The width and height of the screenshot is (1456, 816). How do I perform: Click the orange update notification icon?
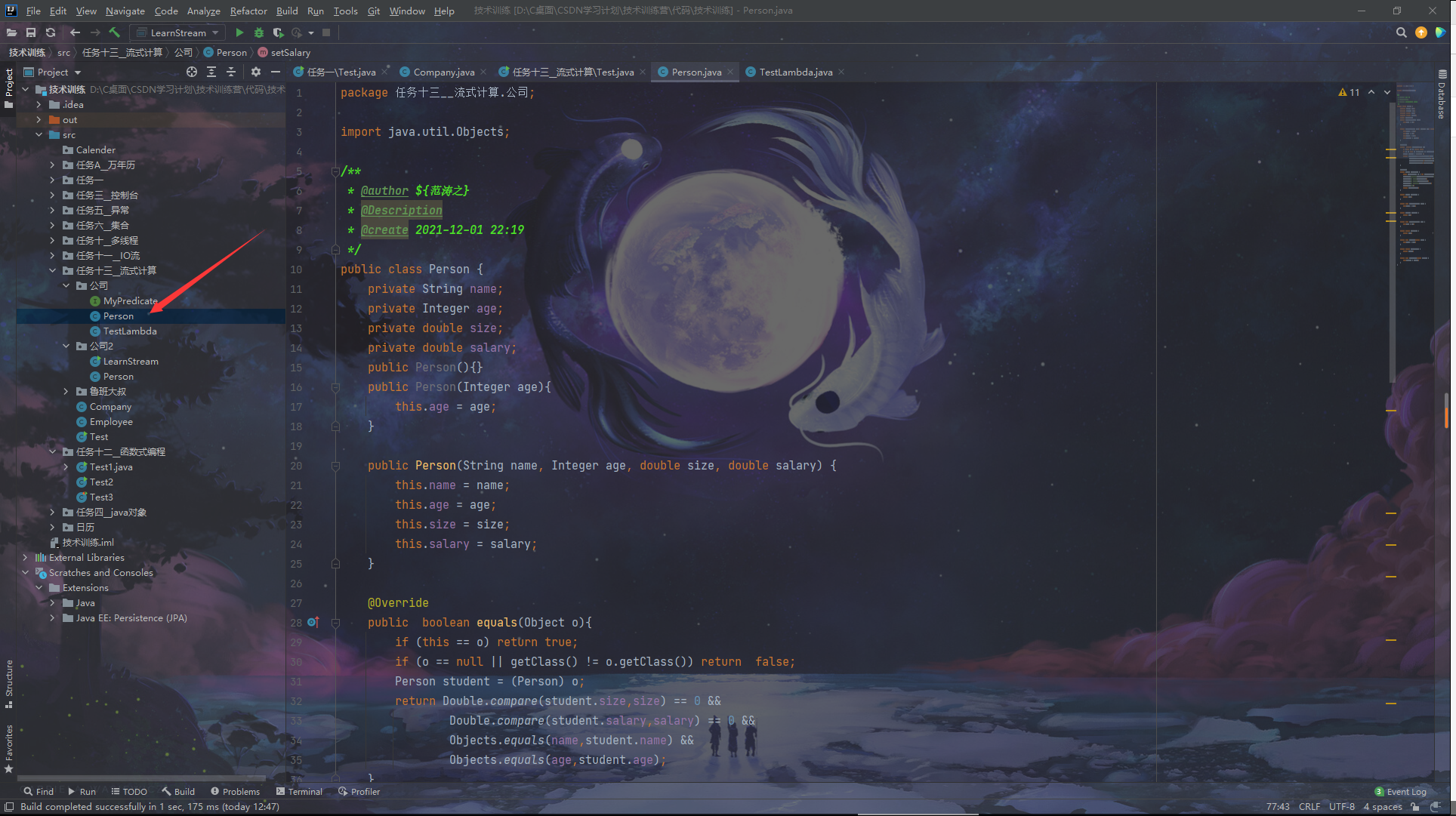(1421, 32)
